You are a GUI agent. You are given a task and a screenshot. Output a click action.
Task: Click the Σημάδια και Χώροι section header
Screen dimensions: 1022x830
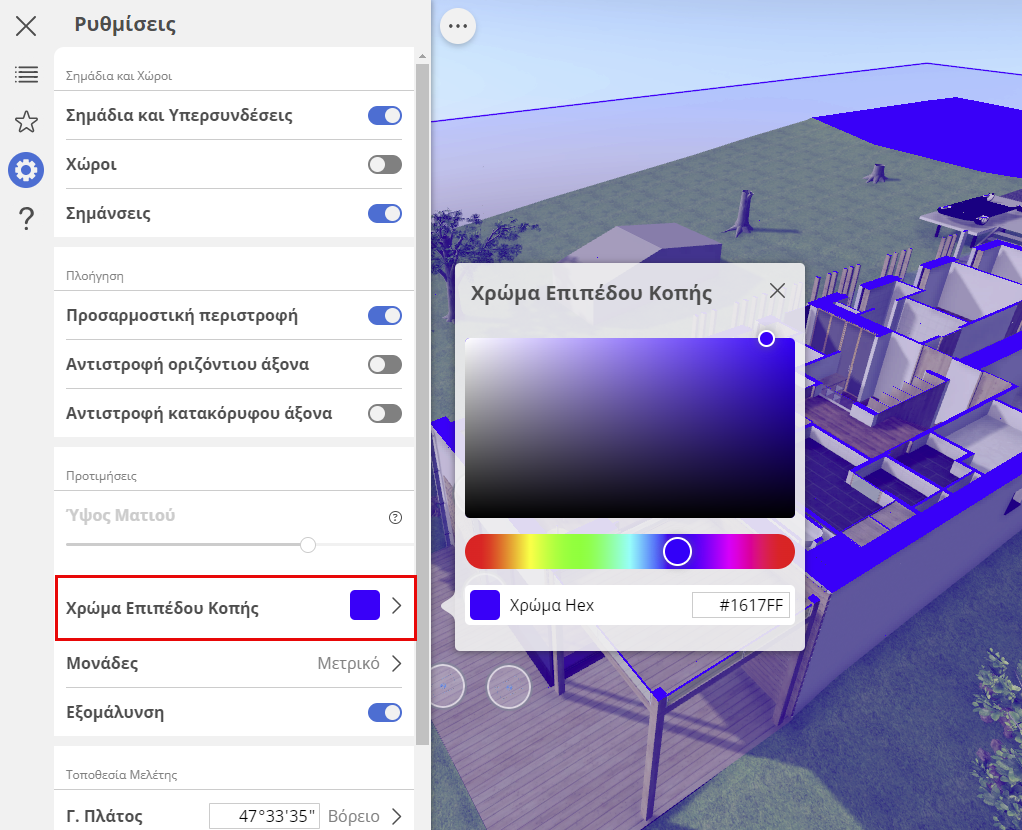[119, 76]
